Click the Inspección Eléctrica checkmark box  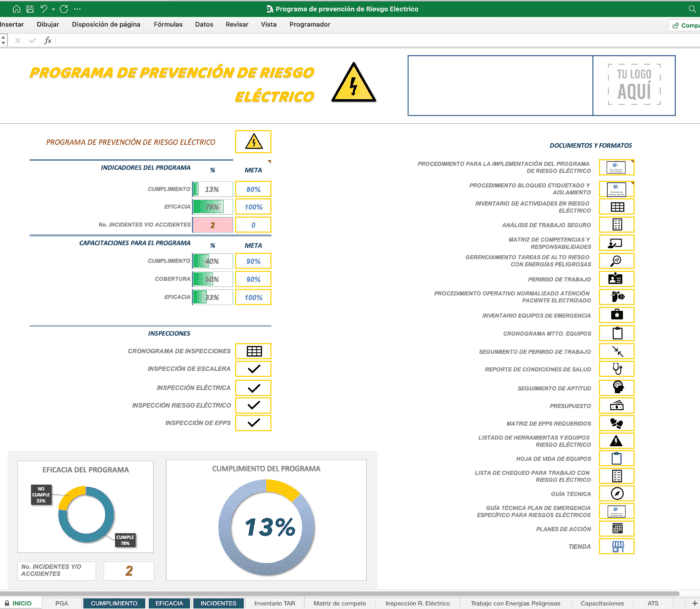coord(254,387)
